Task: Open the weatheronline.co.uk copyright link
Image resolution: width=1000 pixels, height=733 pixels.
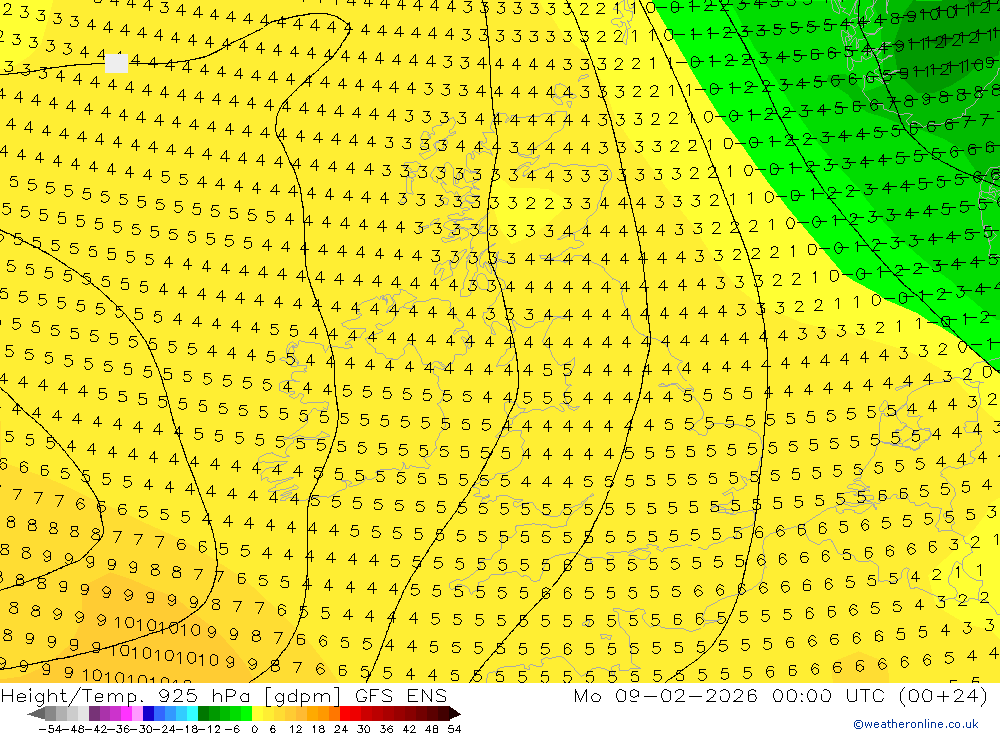Action: click(x=916, y=724)
